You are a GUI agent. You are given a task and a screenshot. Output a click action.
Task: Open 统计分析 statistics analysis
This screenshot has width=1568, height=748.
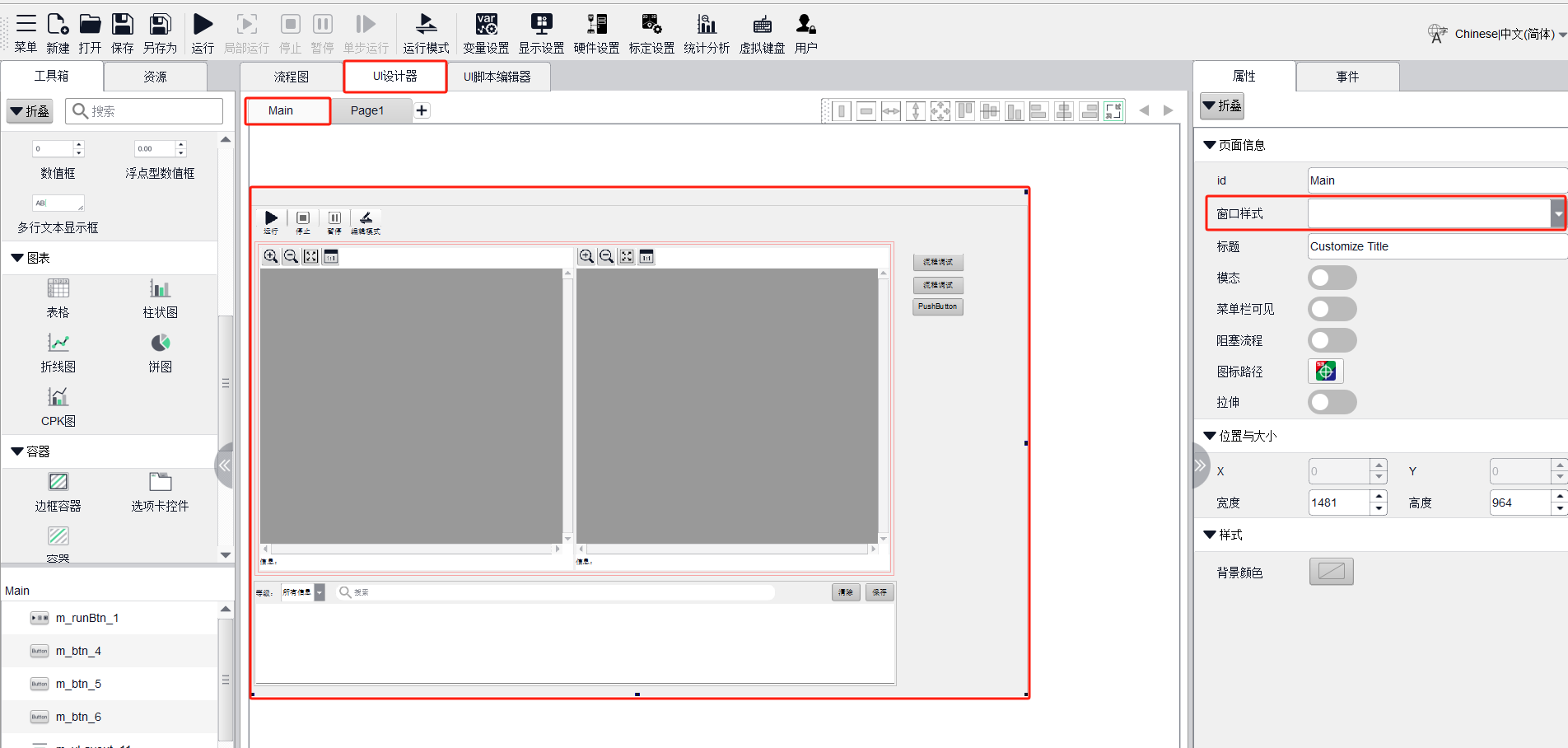pos(707,34)
